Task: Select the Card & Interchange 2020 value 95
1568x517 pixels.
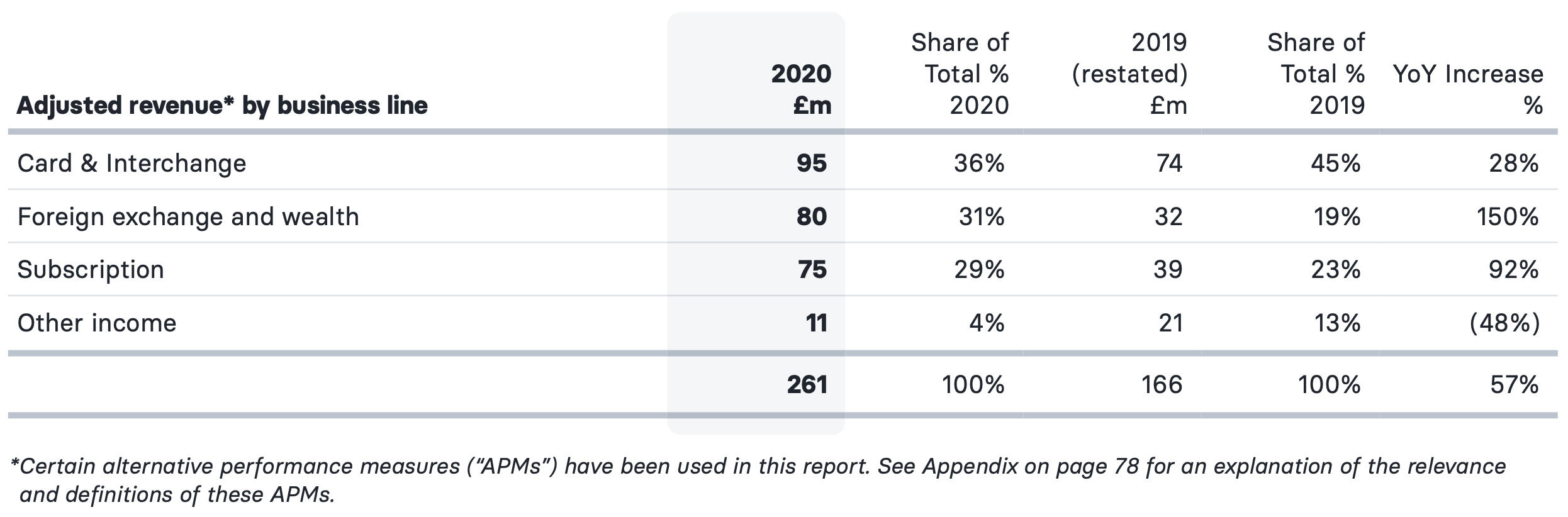Action: point(812,164)
